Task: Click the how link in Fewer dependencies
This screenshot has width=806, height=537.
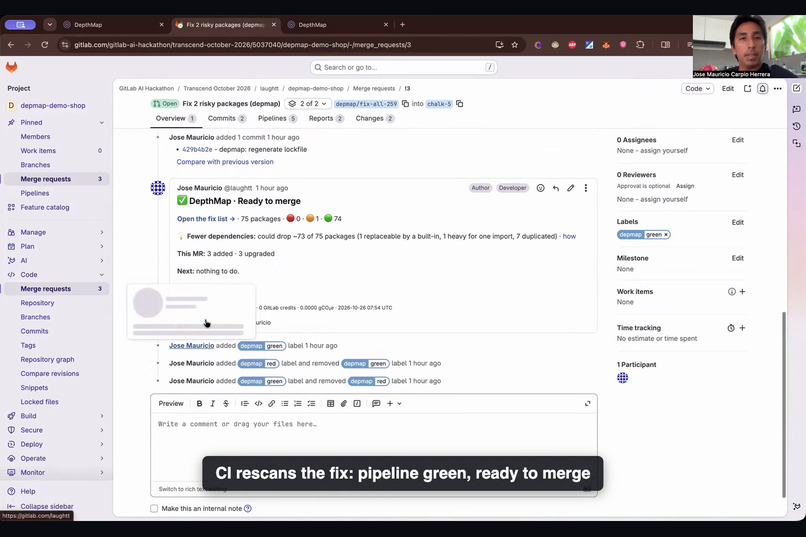Action: pos(569,236)
